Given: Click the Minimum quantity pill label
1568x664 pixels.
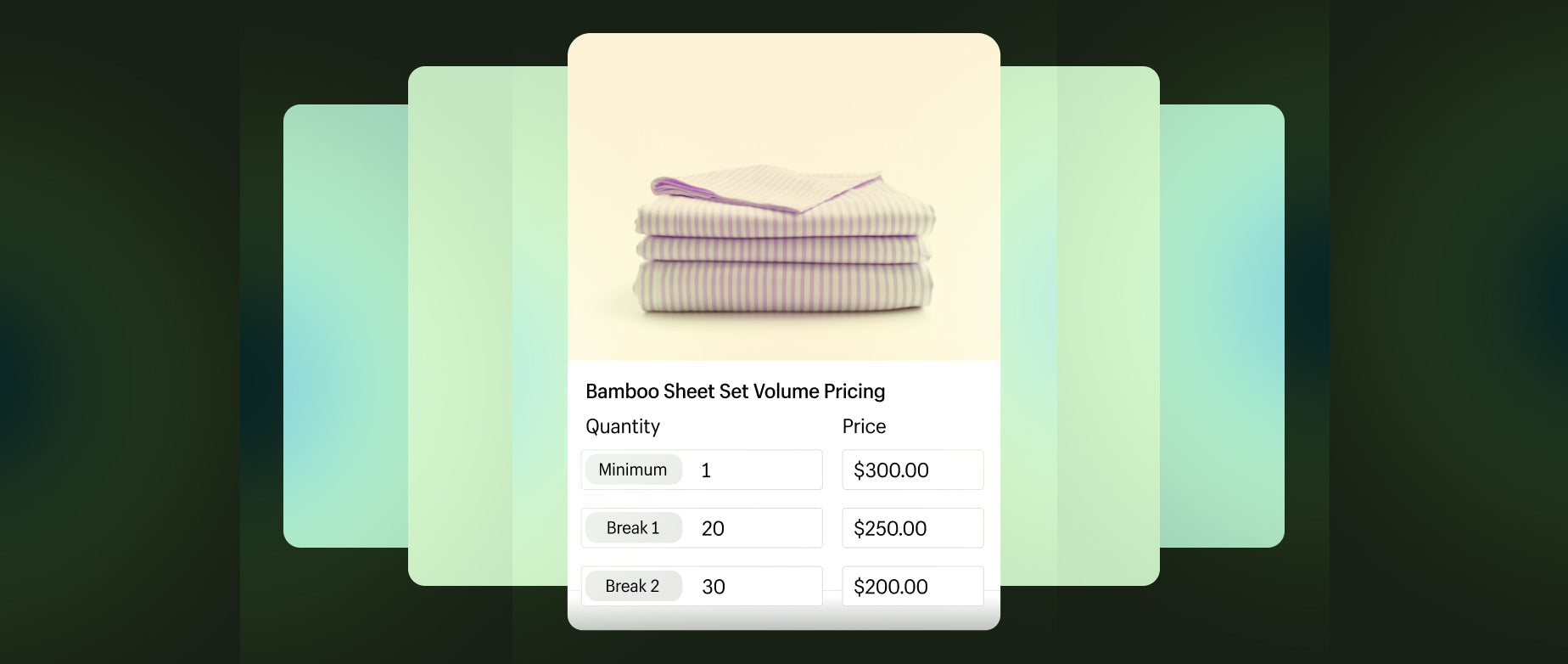Looking at the screenshot, I should click(x=633, y=470).
